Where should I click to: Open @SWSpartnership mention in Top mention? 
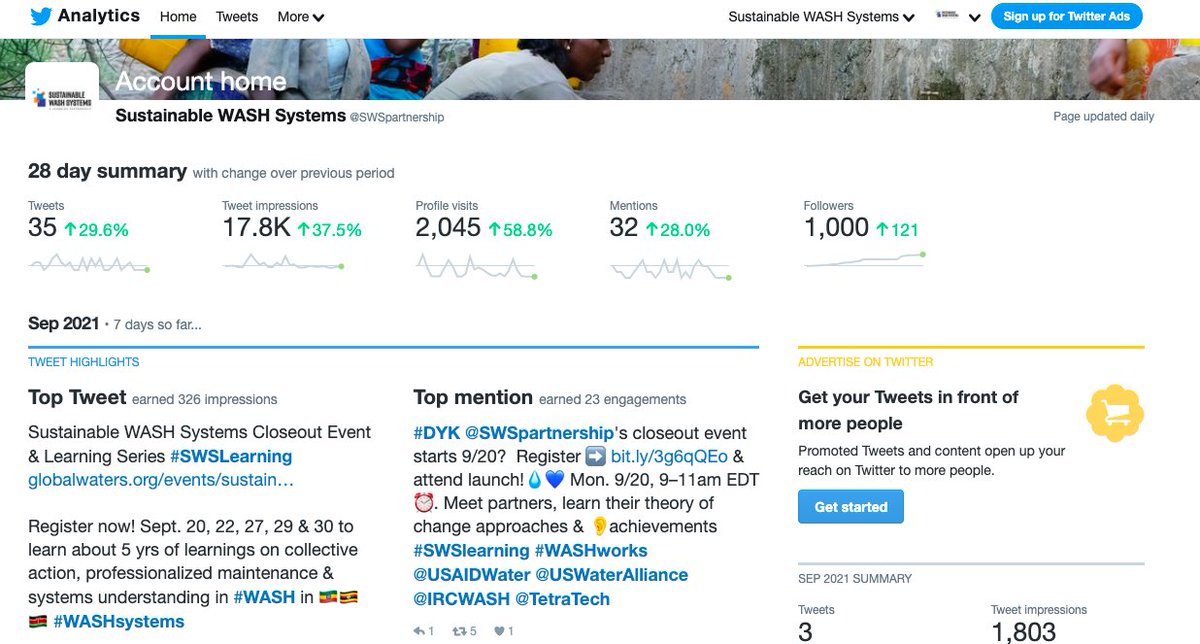[539, 434]
